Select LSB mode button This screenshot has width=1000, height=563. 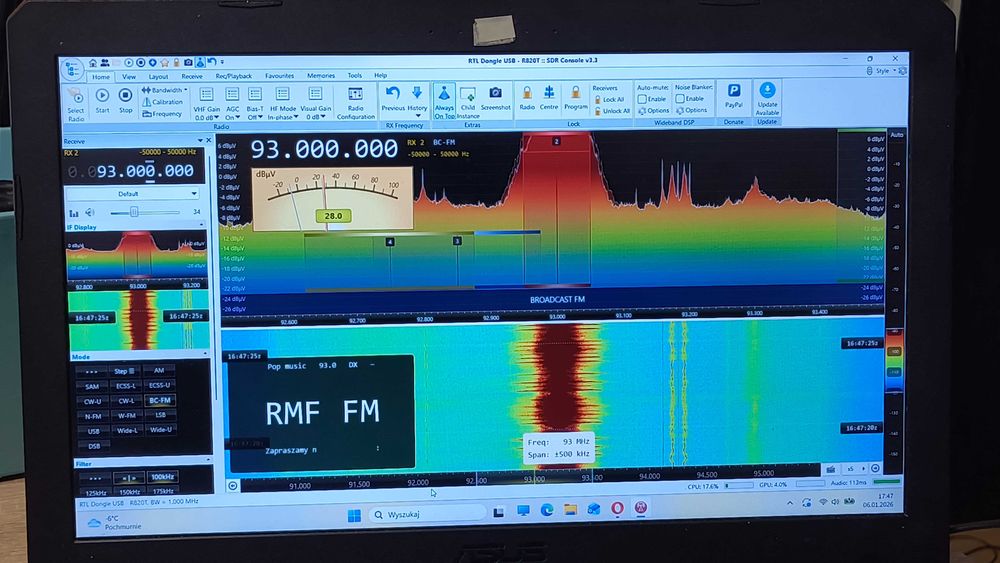coord(159,415)
